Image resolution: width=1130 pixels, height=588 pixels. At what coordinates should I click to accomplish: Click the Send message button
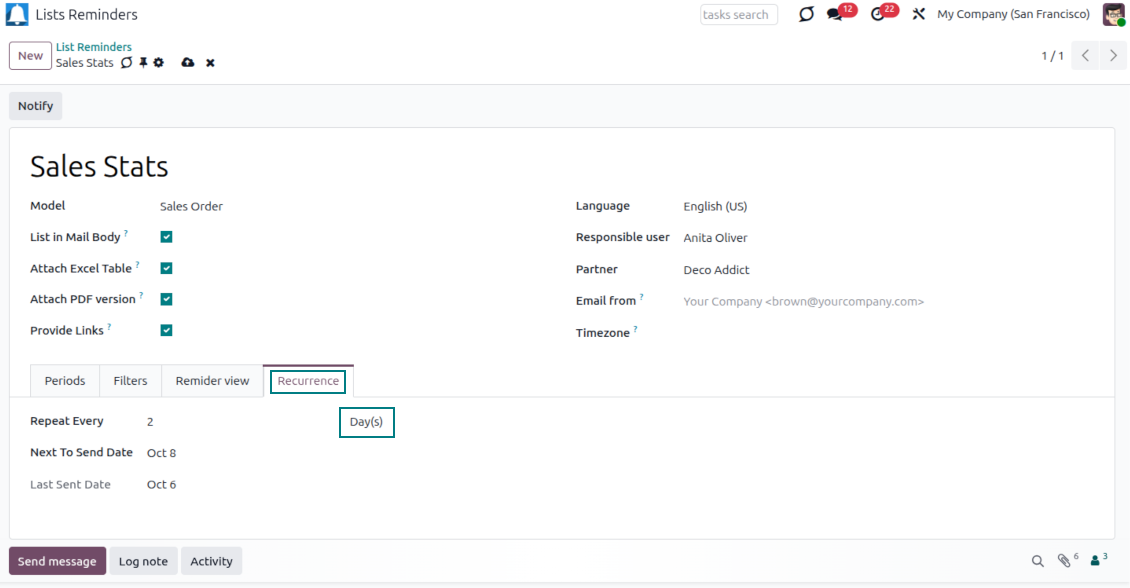pyautogui.click(x=57, y=561)
